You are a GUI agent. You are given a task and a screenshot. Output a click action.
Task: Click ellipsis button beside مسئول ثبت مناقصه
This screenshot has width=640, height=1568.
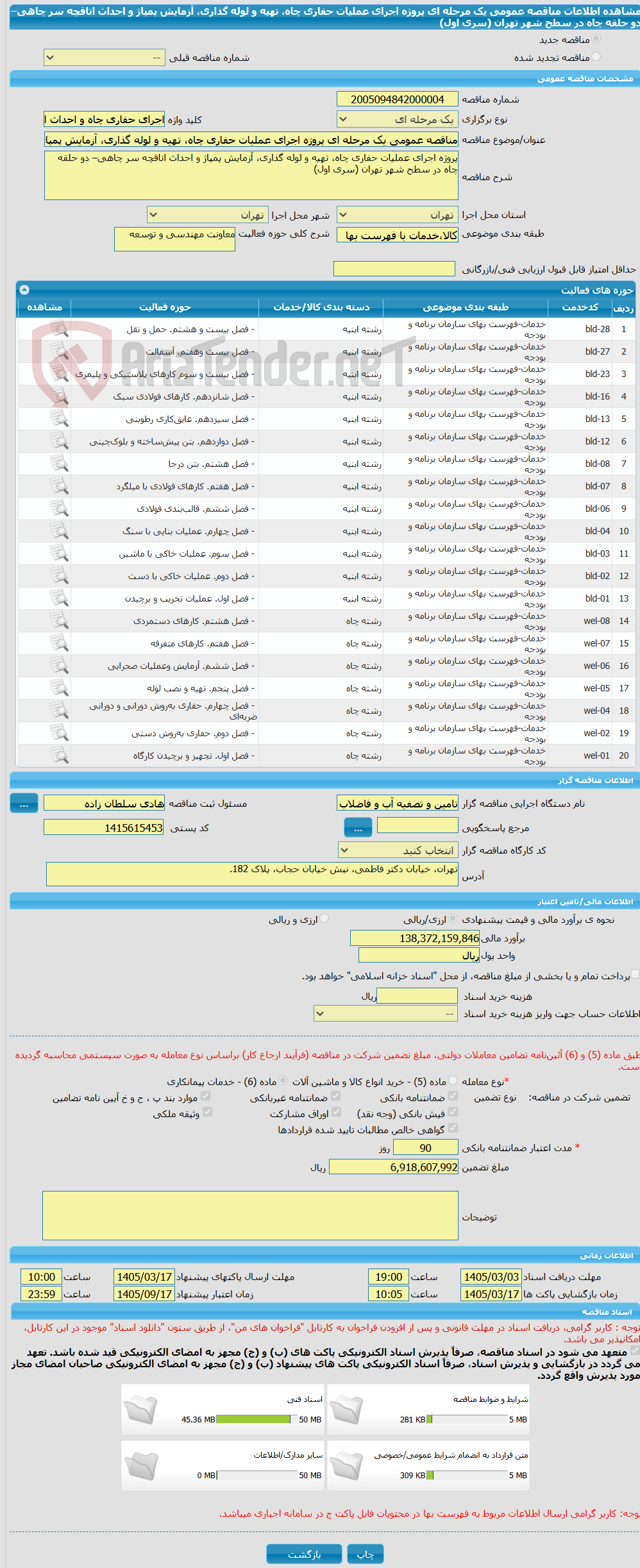click(24, 804)
